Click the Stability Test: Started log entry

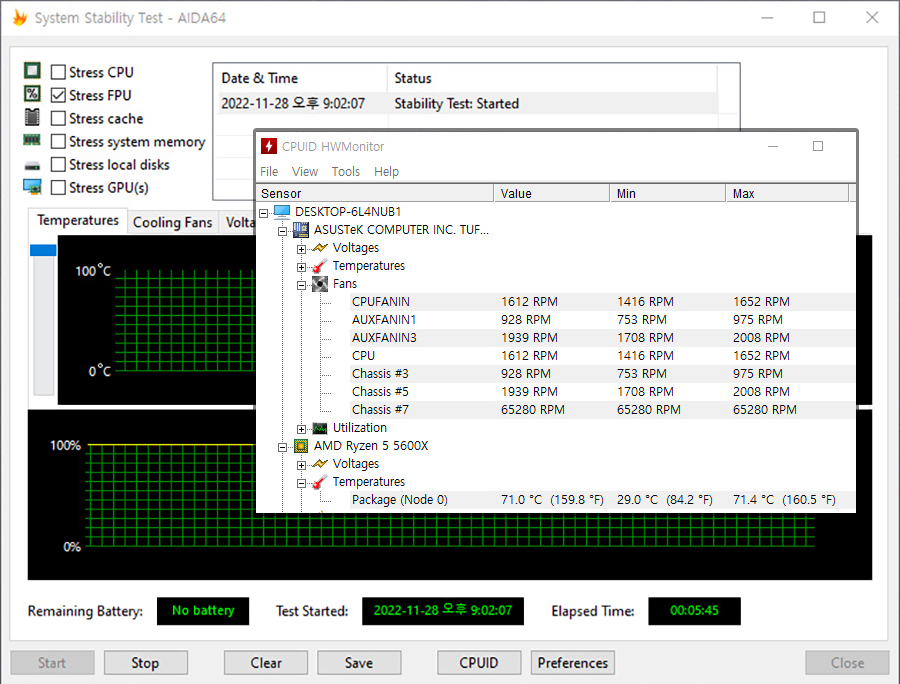456,104
